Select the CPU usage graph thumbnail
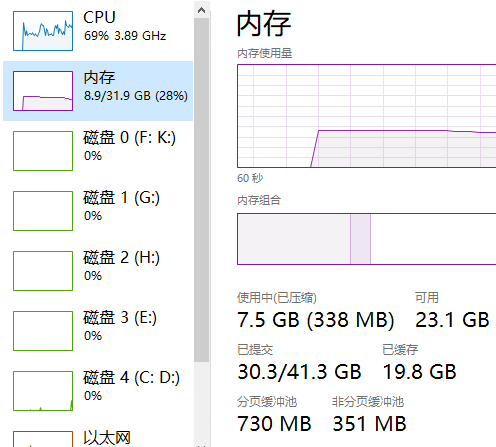The image size is (496, 447). point(43,31)
